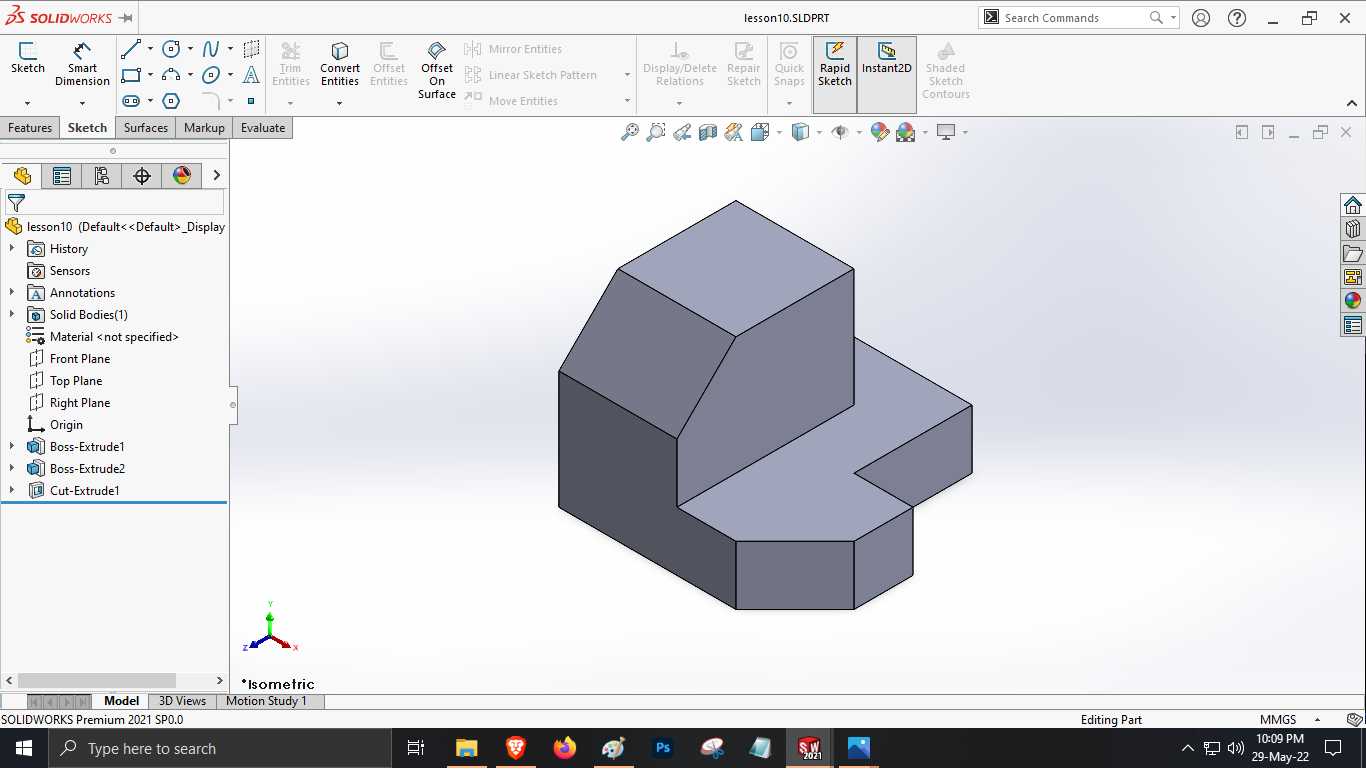Switch to Evaluate tab
The image size is (1366, 780).
click(263, 128)
